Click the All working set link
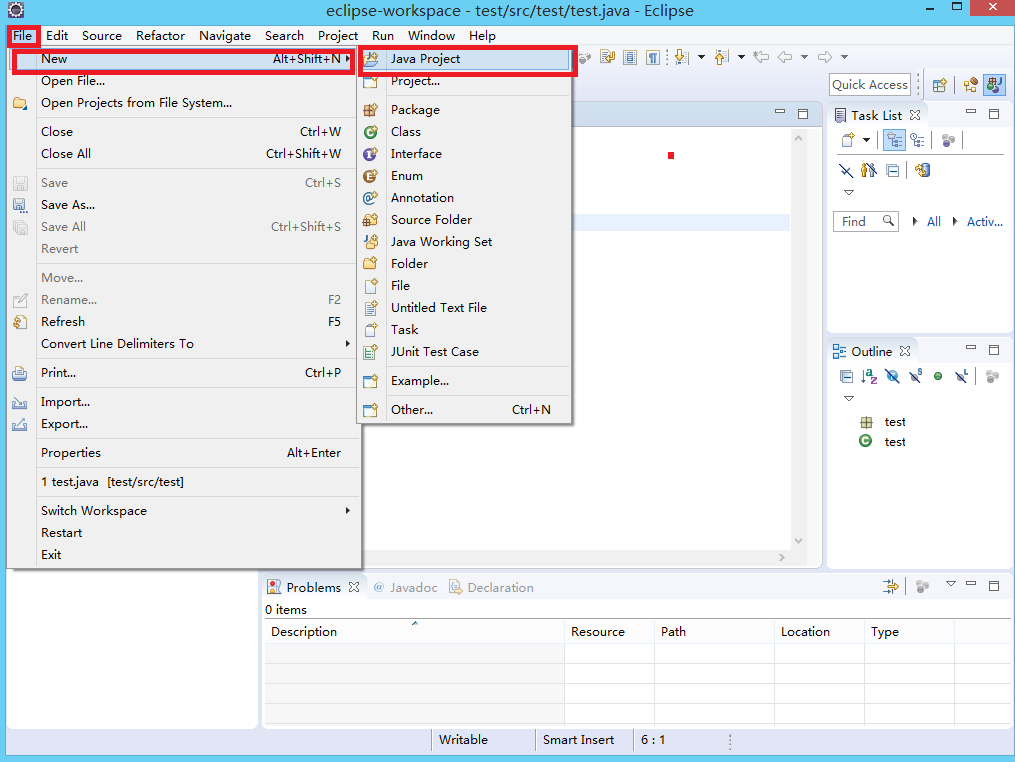Screen dimensions: 1015x762 tap(933, 221)
